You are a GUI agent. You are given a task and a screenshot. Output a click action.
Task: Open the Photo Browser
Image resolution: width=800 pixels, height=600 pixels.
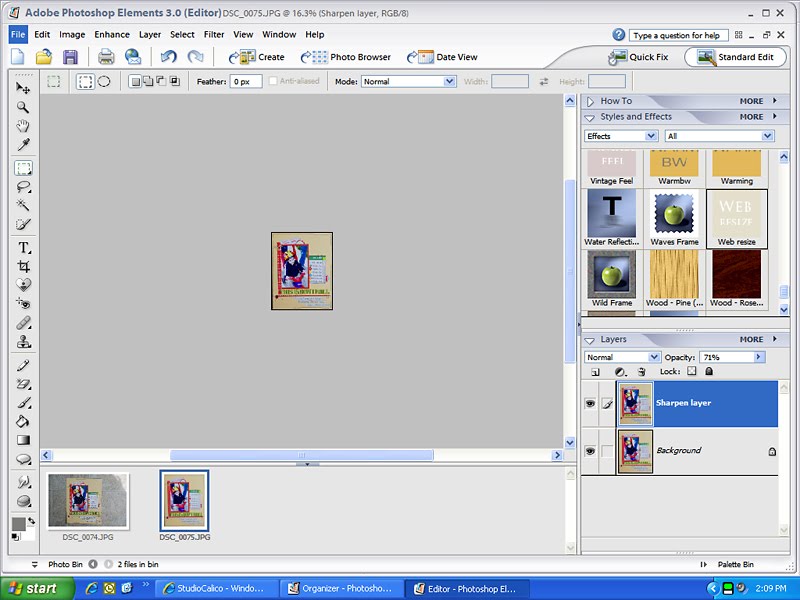pos(346,57)
